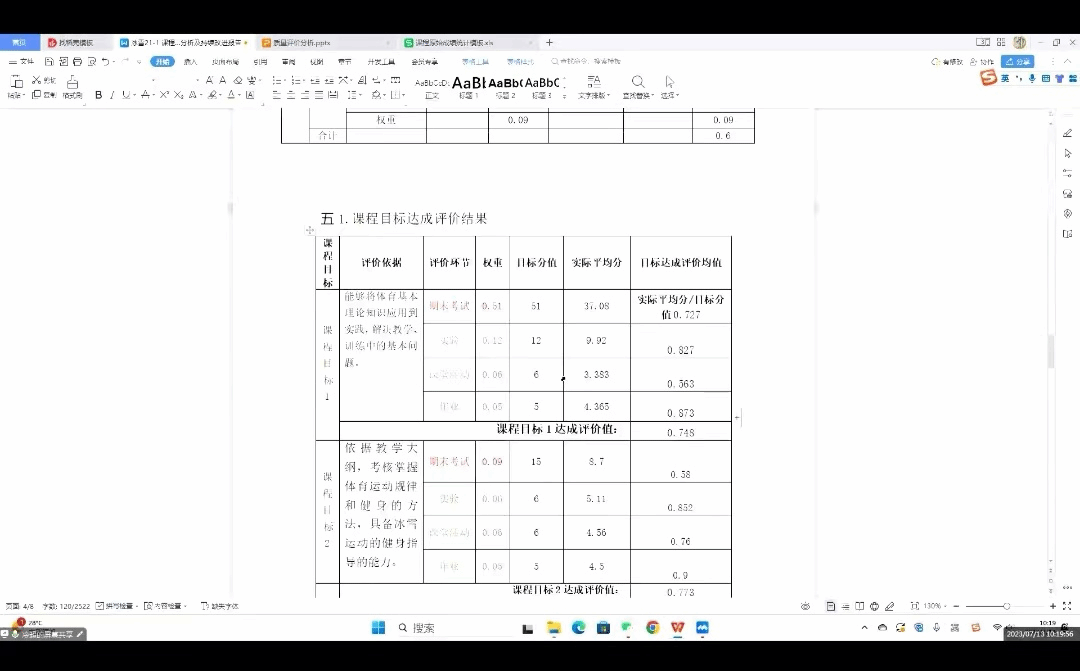Image resolution: width=1080 pixels, height=671 pixels.
Task: Expand the styles gallery
Action: tap(565, 95)
